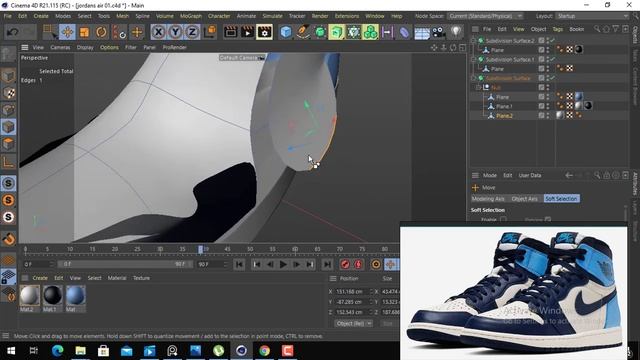Select Plane.1 in Object Manager
The height and width of the screenshot is (360, 640).
(504, 107)
